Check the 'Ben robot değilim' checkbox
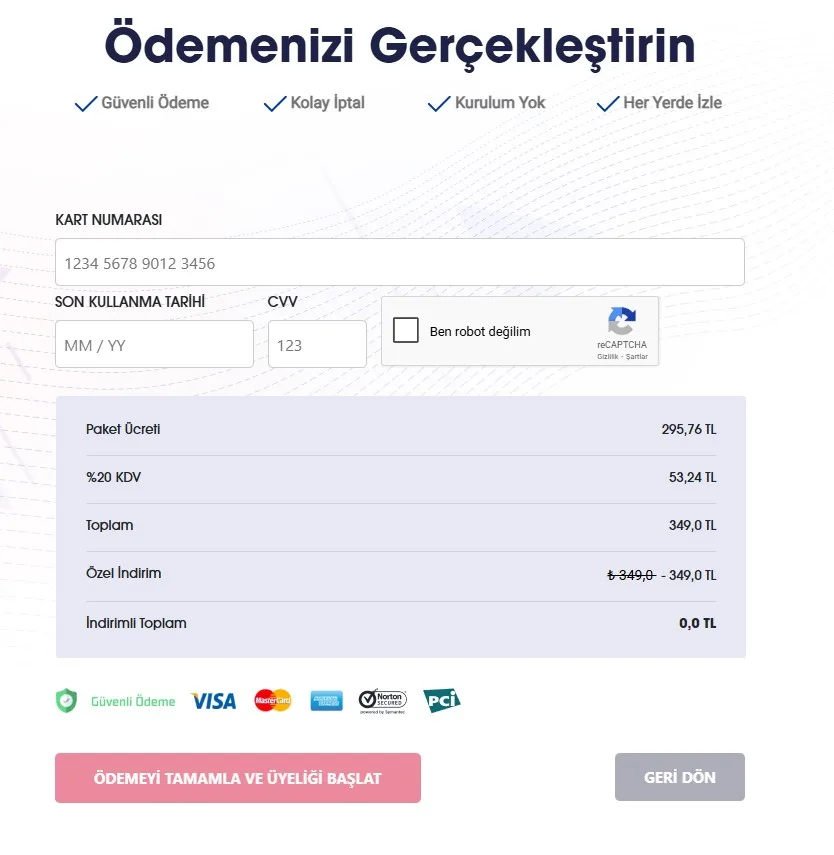Screen dimensions: 834x855 (x=406, y=331)
